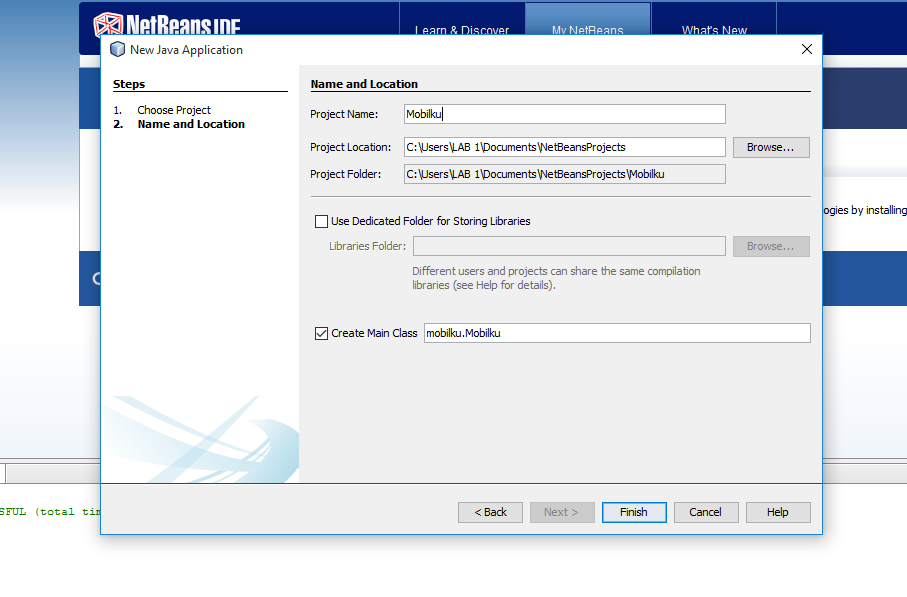
Task: Click the Libraries Folder field
Action: [569, 246]
